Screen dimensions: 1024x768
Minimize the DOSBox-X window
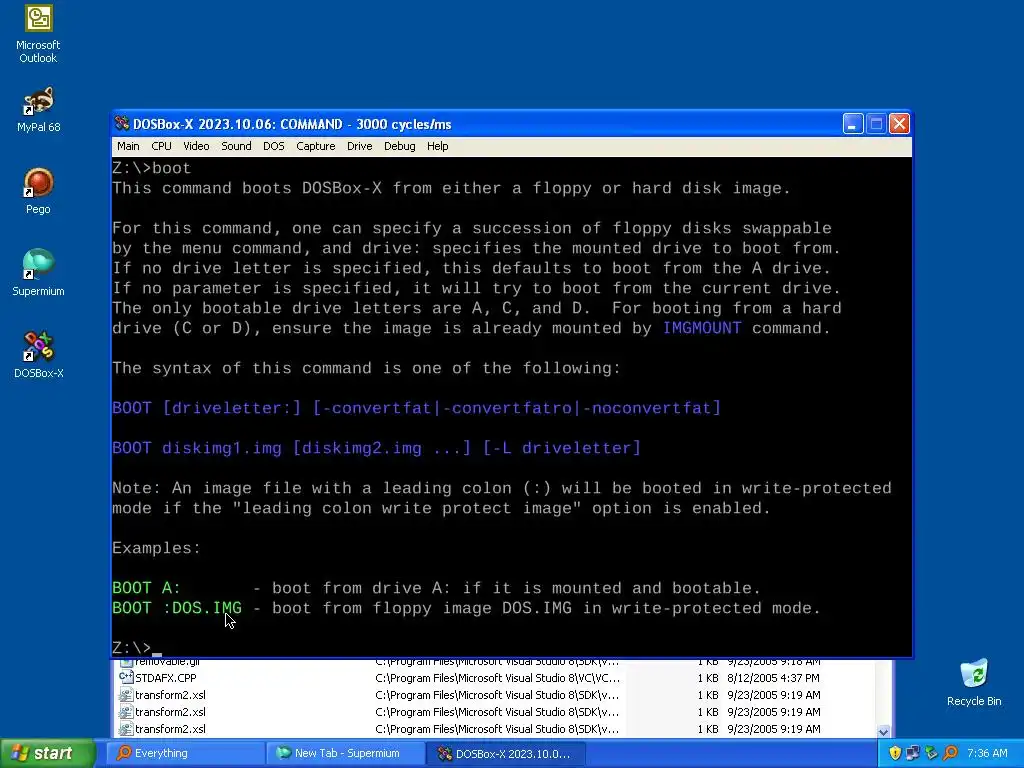[x=853, y=123]
